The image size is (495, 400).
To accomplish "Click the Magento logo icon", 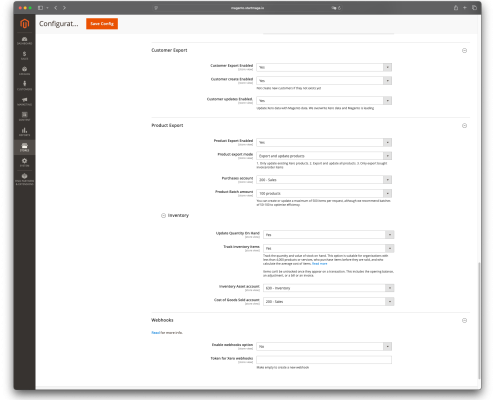I will point(24,24).
